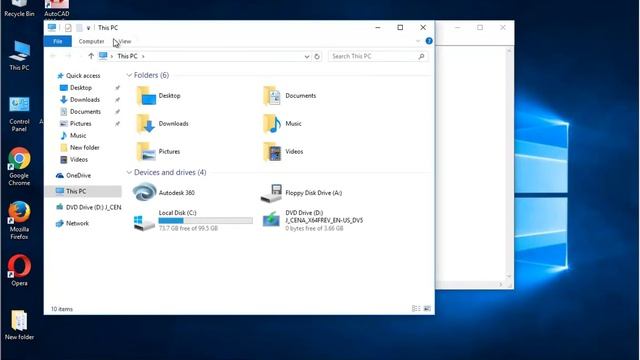Select the This PC desktop icon
This screenshot has height=360, width=640.
19,56
